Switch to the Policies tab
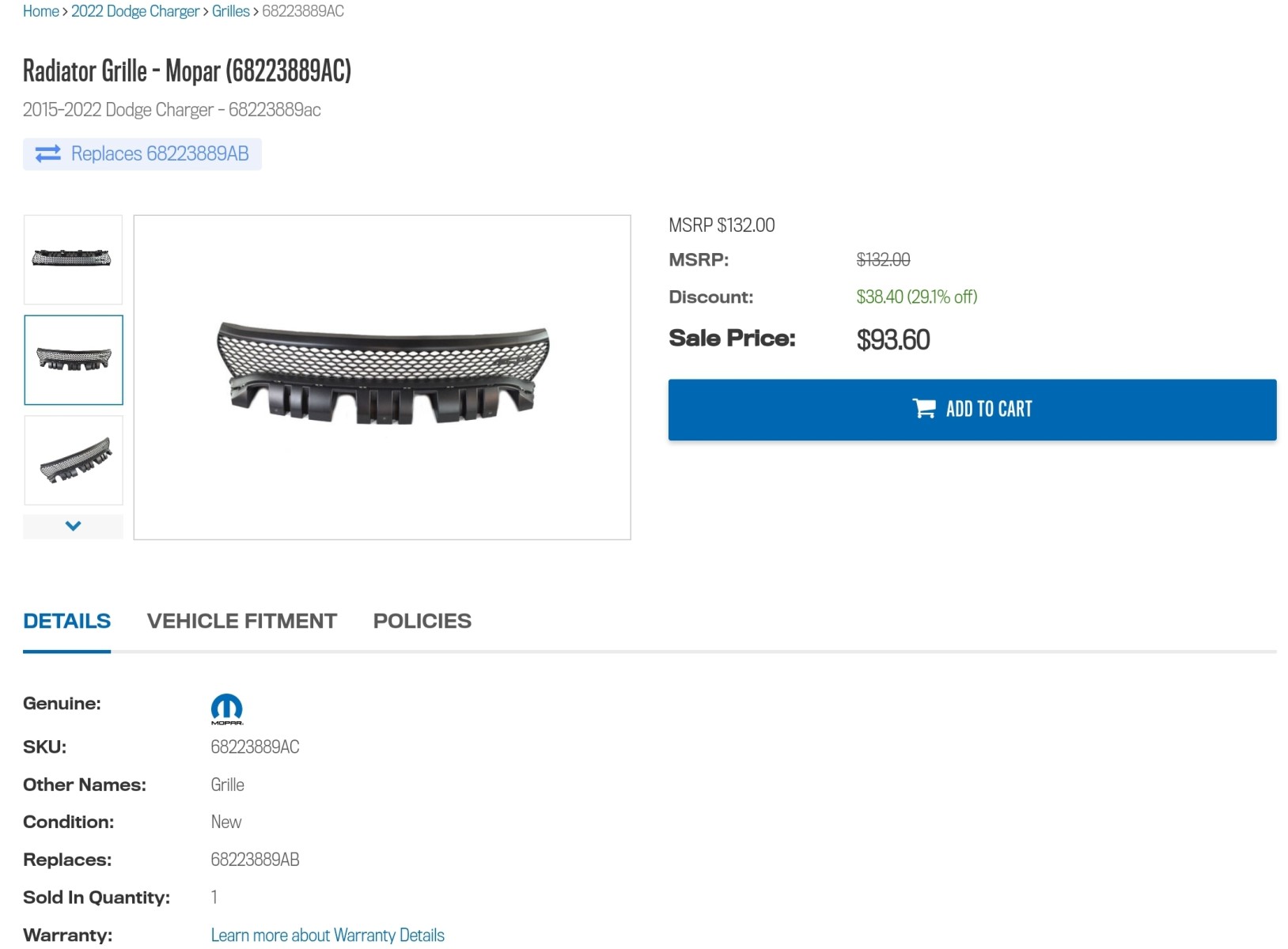The width and height of the screenshot is (1288, 949). [422, 622]
